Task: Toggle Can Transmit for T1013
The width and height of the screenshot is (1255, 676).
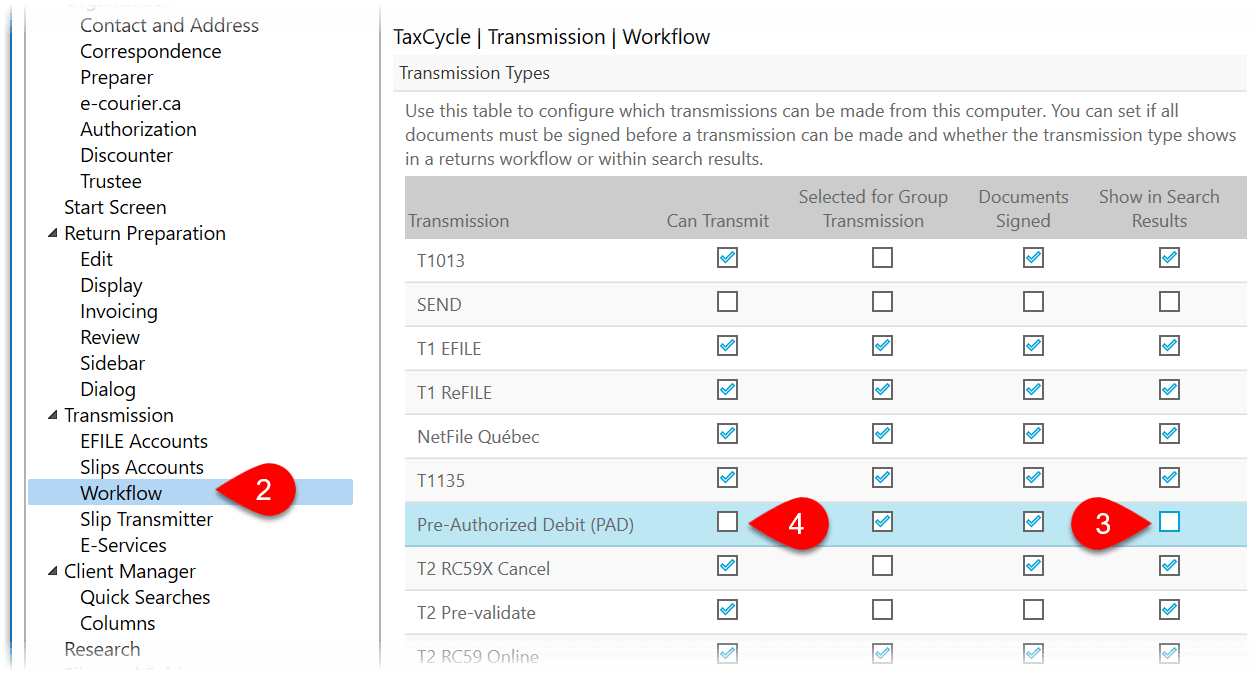Action: pyautogui.click(x=727, y=258)
